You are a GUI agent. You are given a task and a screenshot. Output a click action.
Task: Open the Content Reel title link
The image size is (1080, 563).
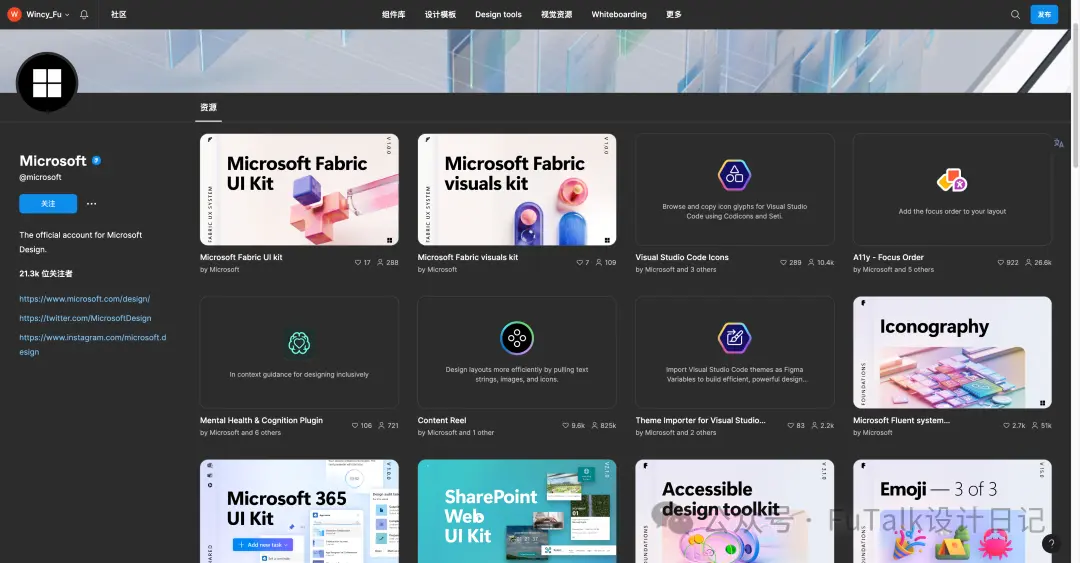442,420
